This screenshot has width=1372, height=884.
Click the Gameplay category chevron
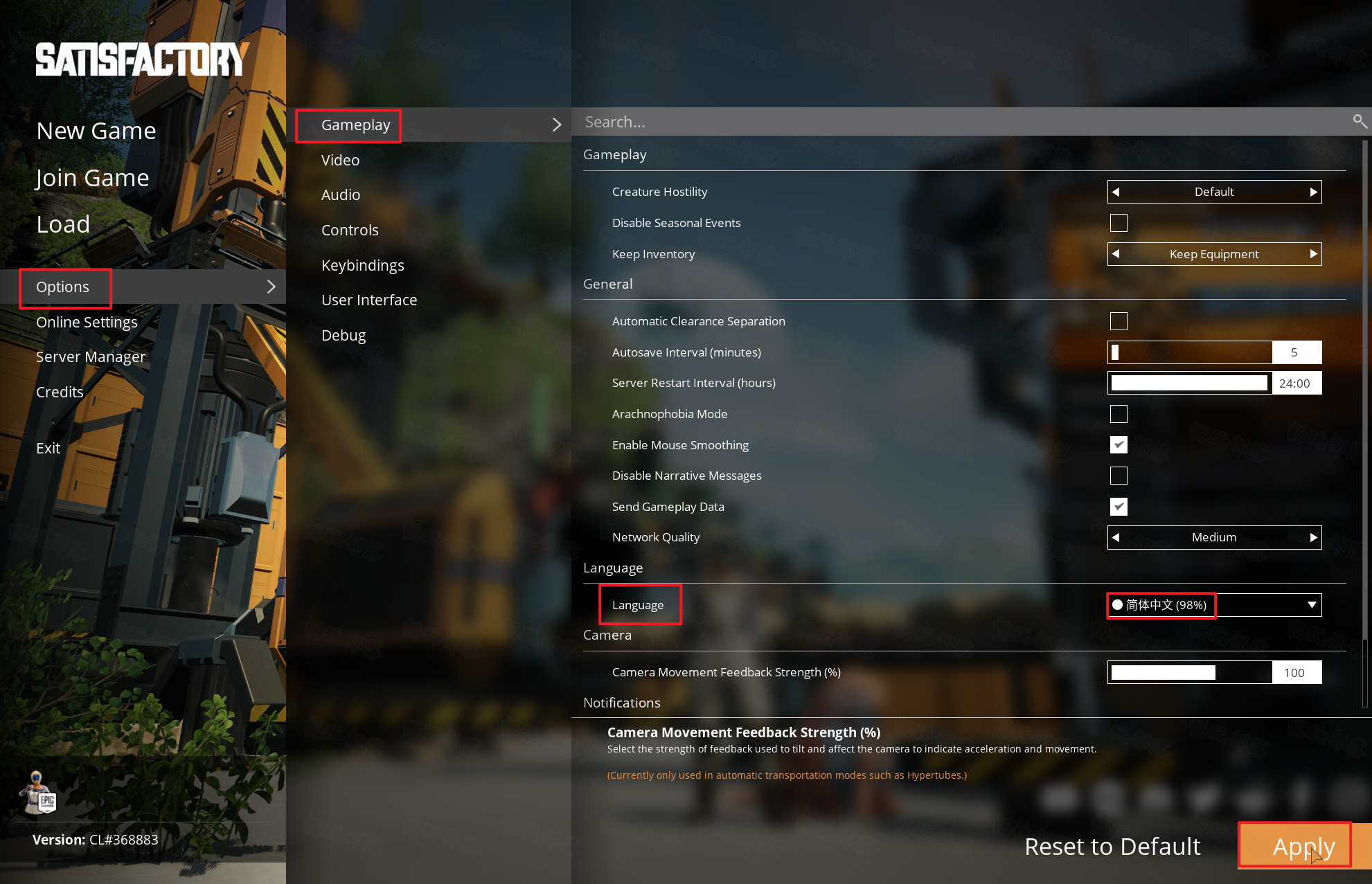click(x=557, y=125)
